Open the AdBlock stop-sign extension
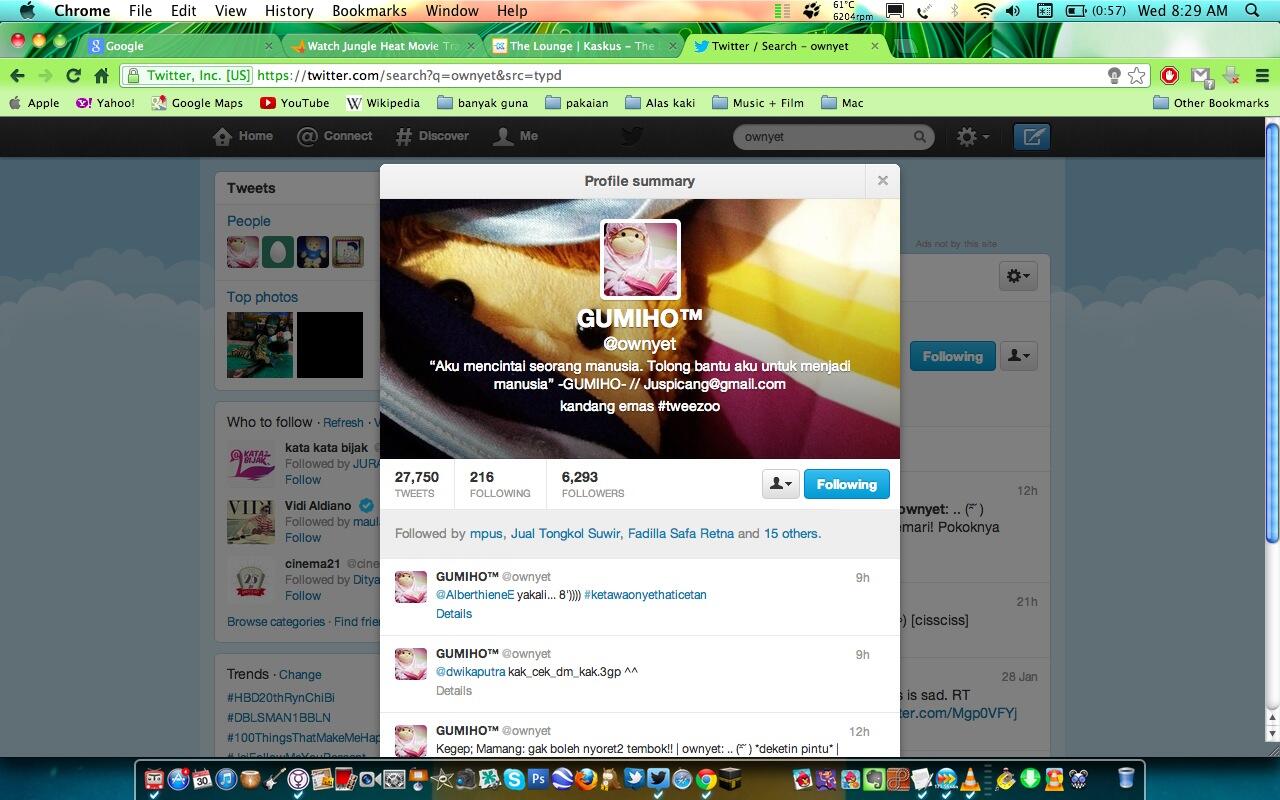 coord(1169,75)
